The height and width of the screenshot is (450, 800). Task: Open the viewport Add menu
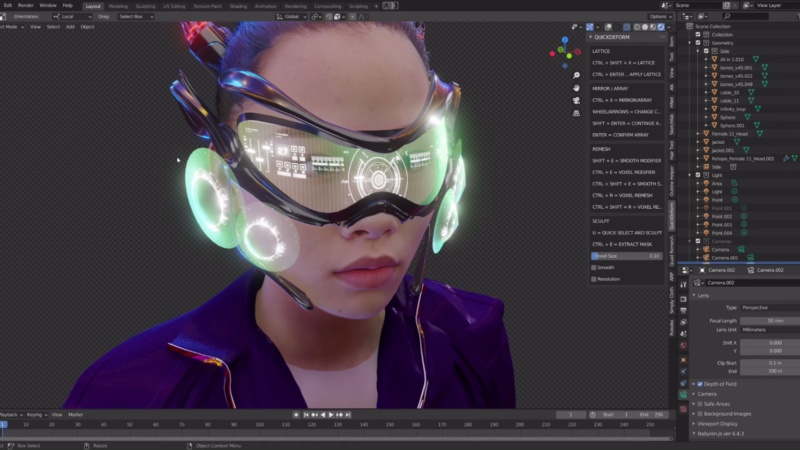[x=70, y=27]
